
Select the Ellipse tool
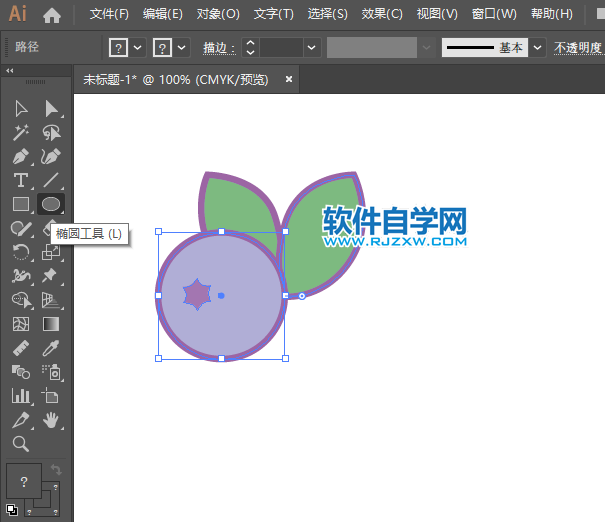click(51, 204)
